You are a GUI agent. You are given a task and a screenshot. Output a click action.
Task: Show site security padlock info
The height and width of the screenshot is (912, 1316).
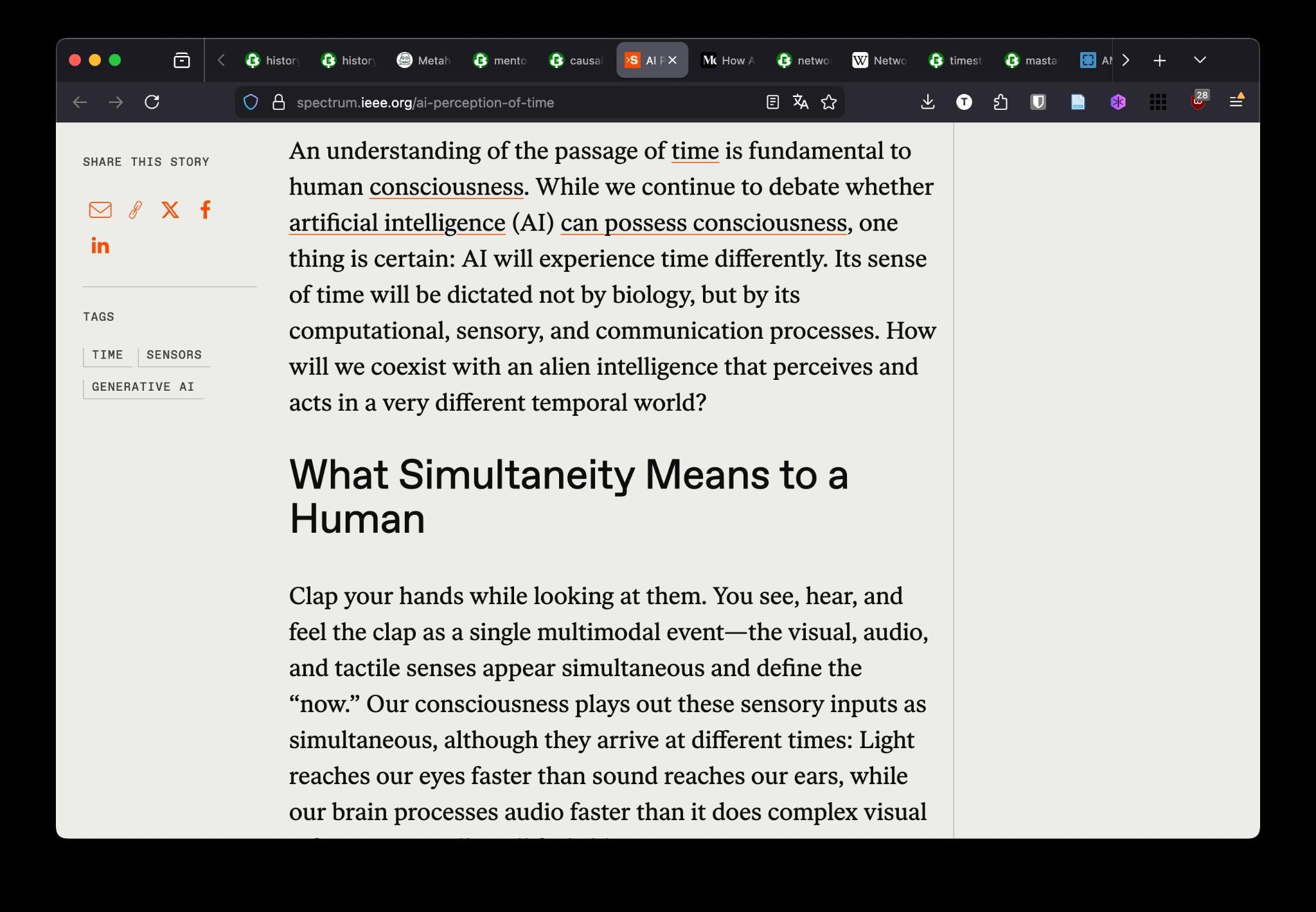click(278, 102)
